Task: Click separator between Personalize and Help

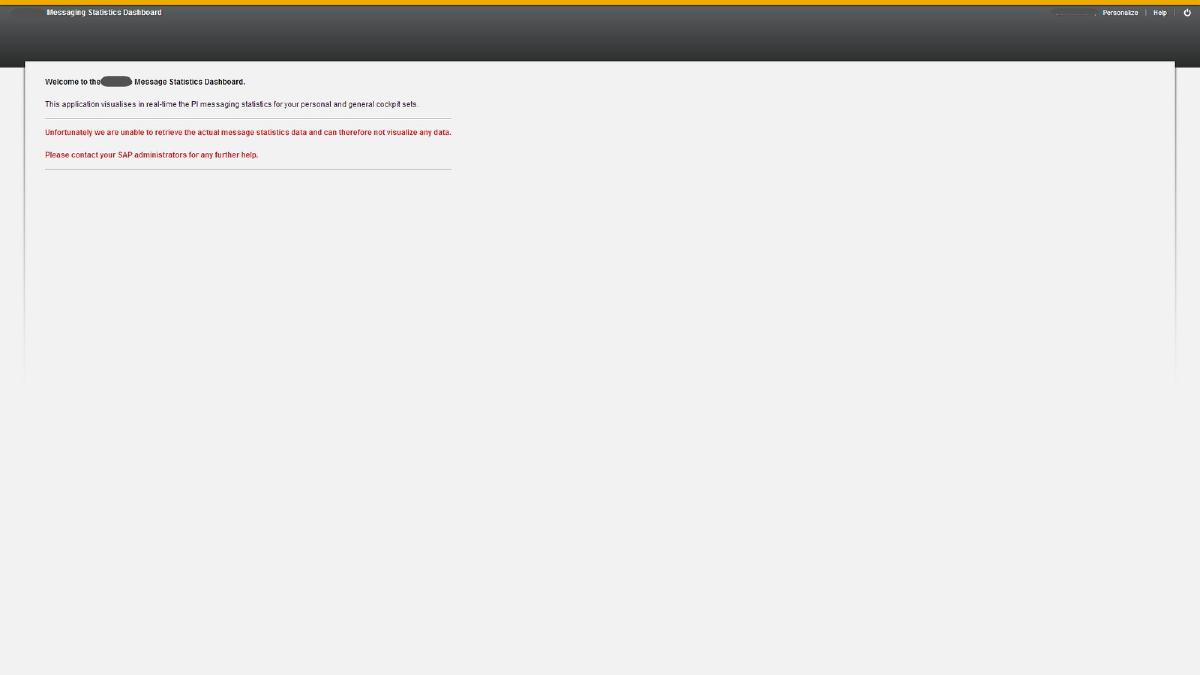Action: tap(1146, 13)
